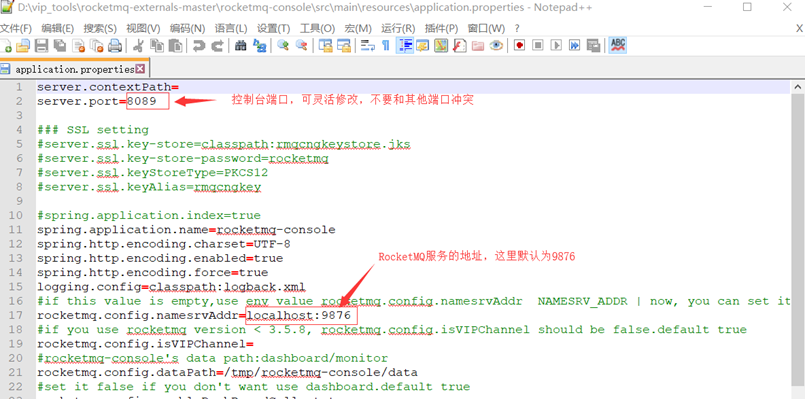Image resolution: width=805 pixels, height=399 pixels.
Task: Play back the recorded macro icon
Action: 556,46
